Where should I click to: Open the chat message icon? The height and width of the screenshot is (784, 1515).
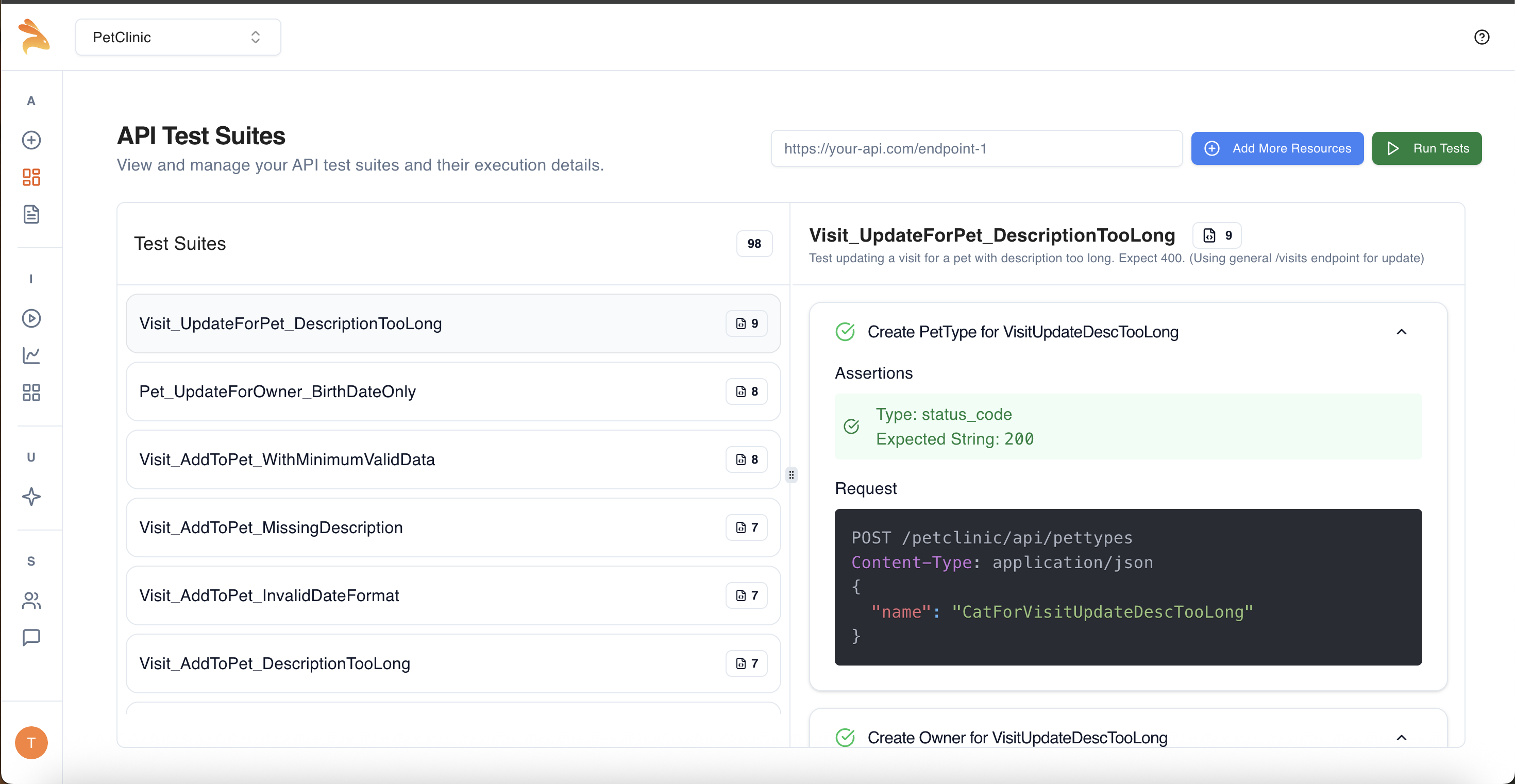pos(31,637)
